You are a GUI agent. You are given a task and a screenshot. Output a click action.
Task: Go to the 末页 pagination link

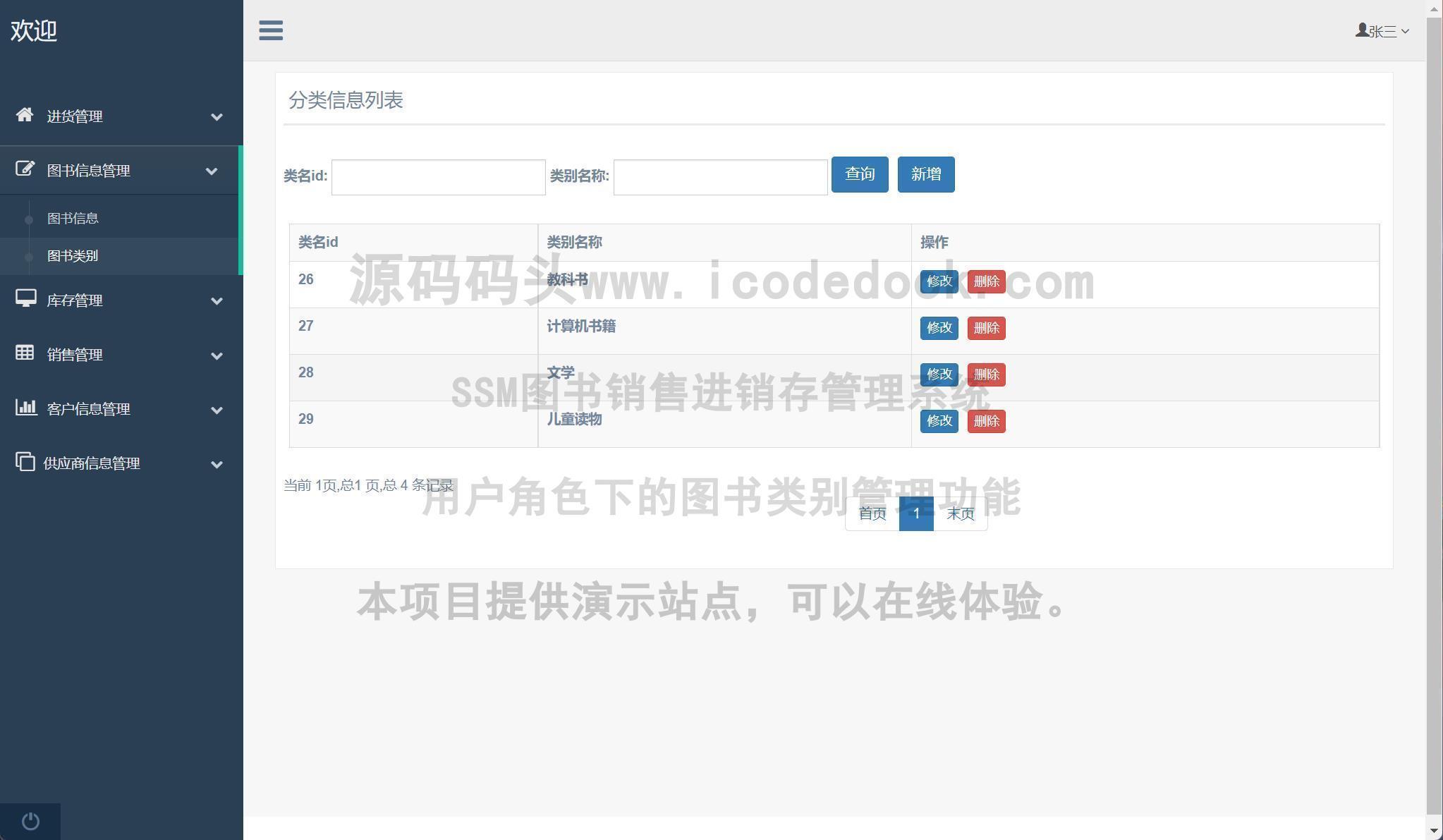pos(960,513)
